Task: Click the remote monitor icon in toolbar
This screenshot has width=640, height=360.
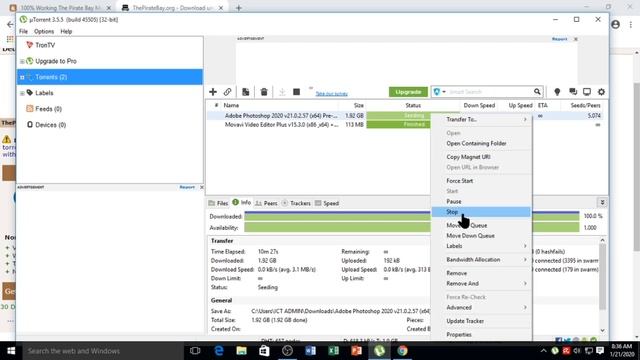Action: pyautogui.click(x=587, y=92)
